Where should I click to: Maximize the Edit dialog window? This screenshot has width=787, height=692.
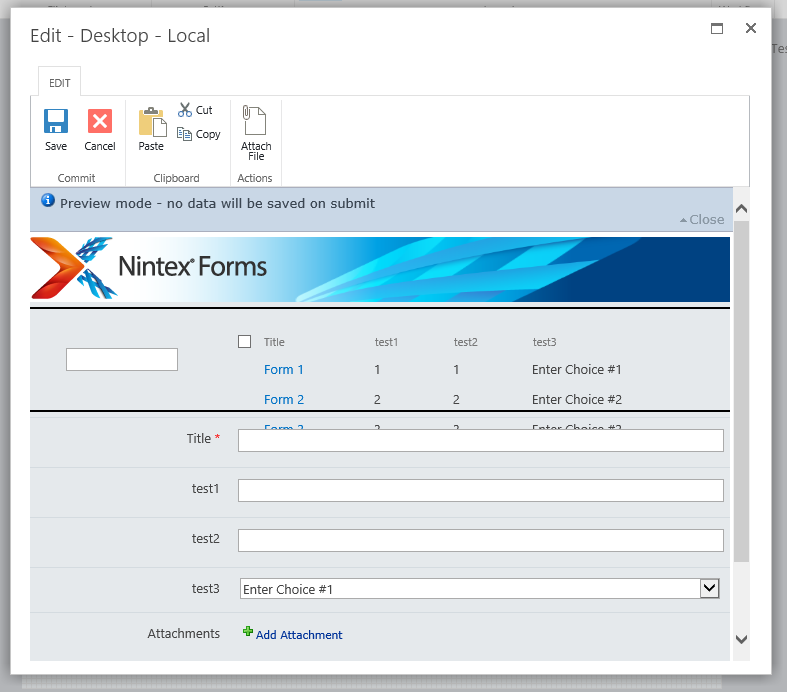pyautogui.click(x=717, y=28)
